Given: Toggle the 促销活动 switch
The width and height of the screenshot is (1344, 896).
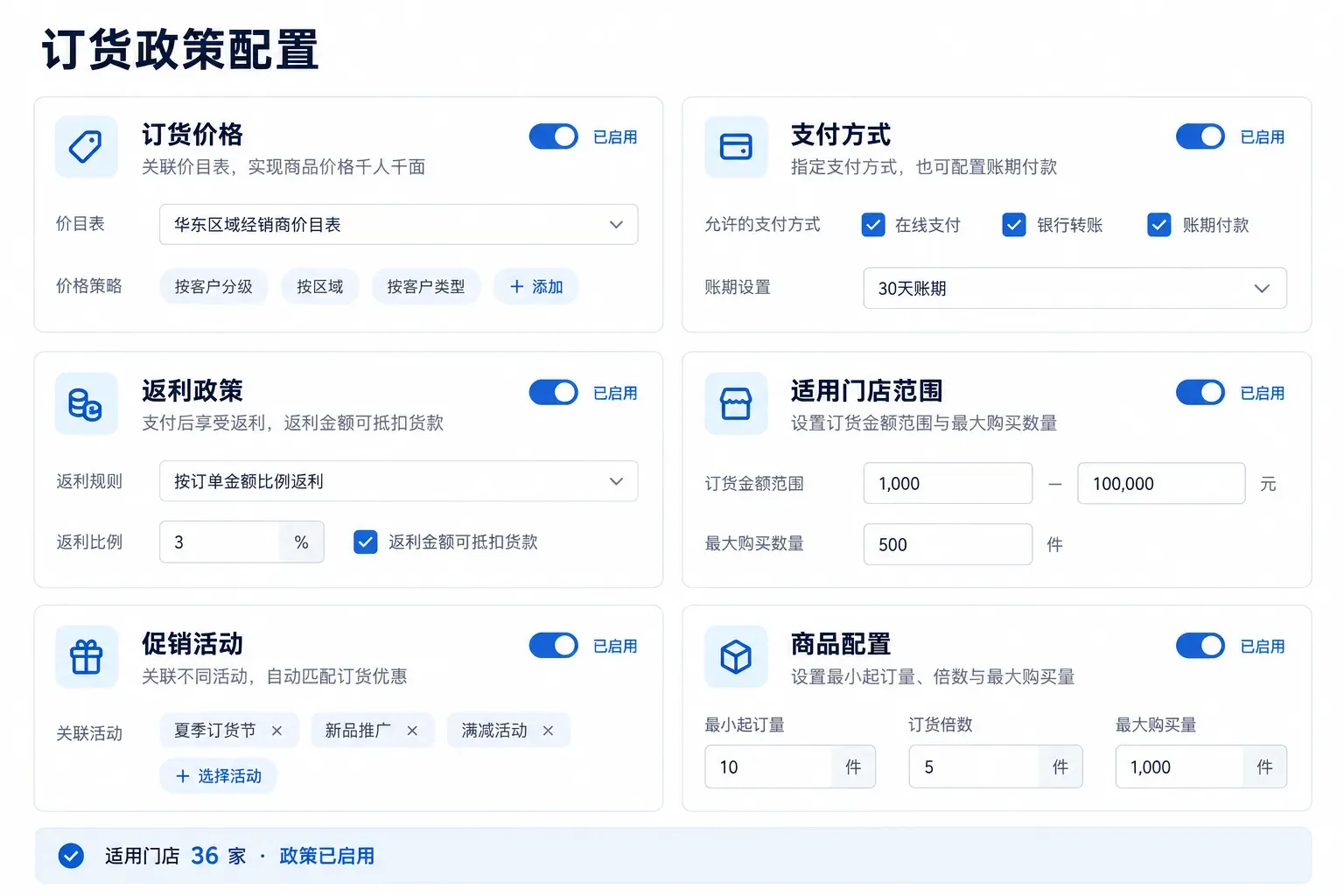Looking at the screenshot, I should tap(553, 646).
